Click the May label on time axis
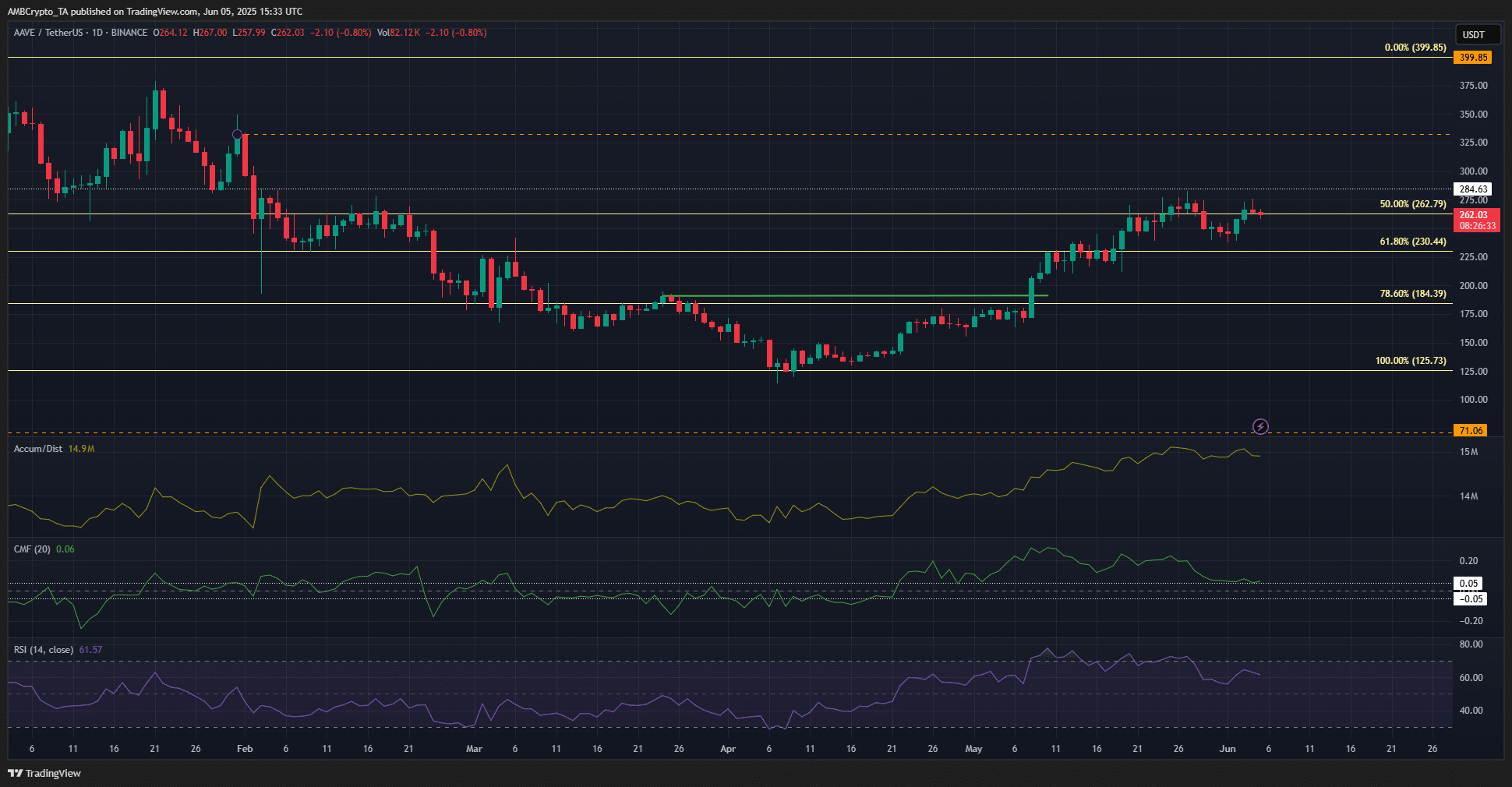This screenshot has height=787, width=1512. pos(973,749)
